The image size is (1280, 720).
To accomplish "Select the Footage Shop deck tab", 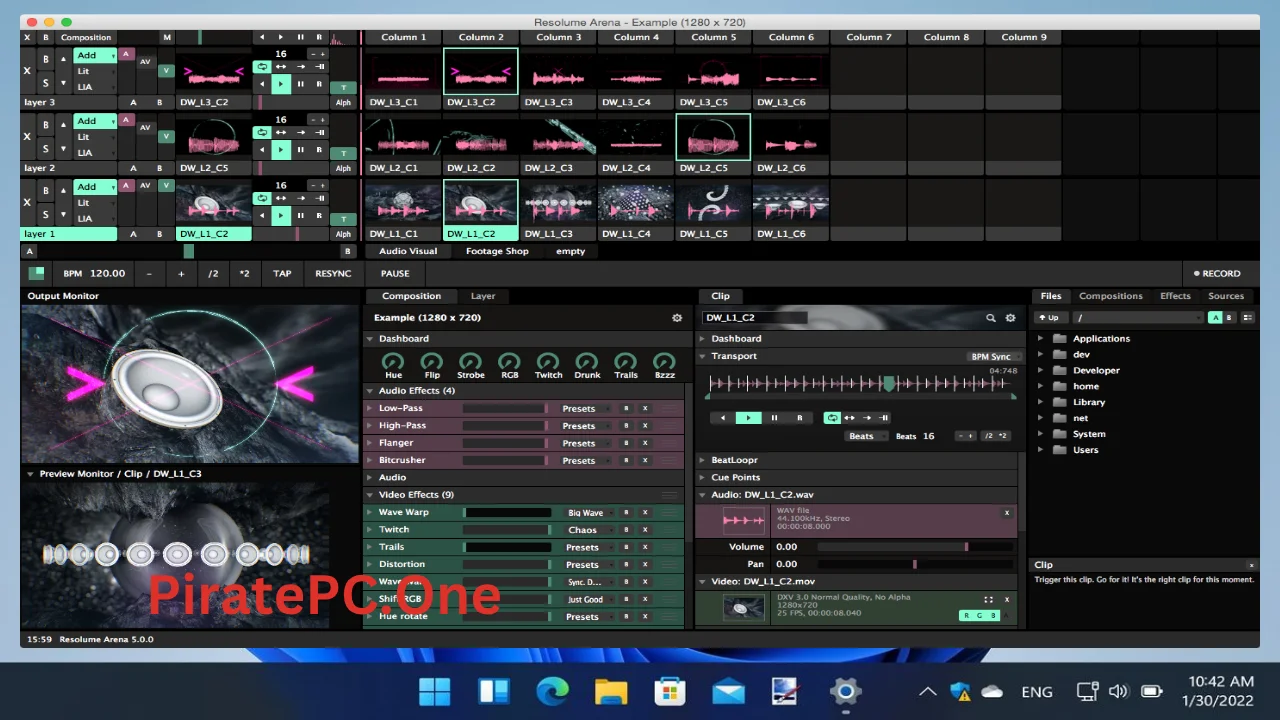I will (x=497, y=251).
